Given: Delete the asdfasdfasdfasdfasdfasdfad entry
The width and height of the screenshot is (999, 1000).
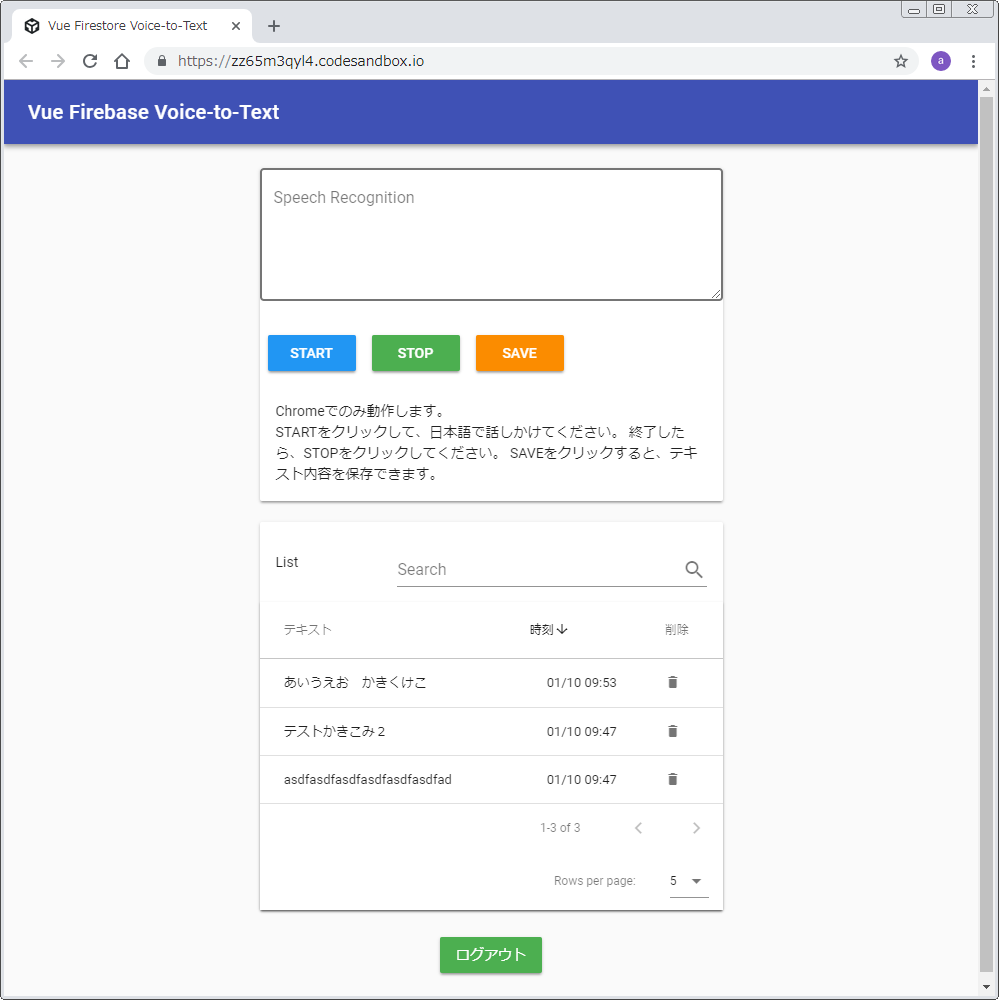Looking at the screenshot, I should coord(672,779).
